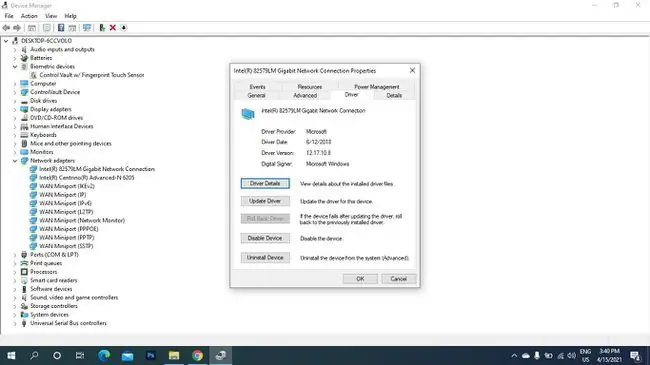Select Intel(R) 82579LM Gigabit Network Connection in tree
The width and height of the screenshot is (650, 365).
coord(97,169)
